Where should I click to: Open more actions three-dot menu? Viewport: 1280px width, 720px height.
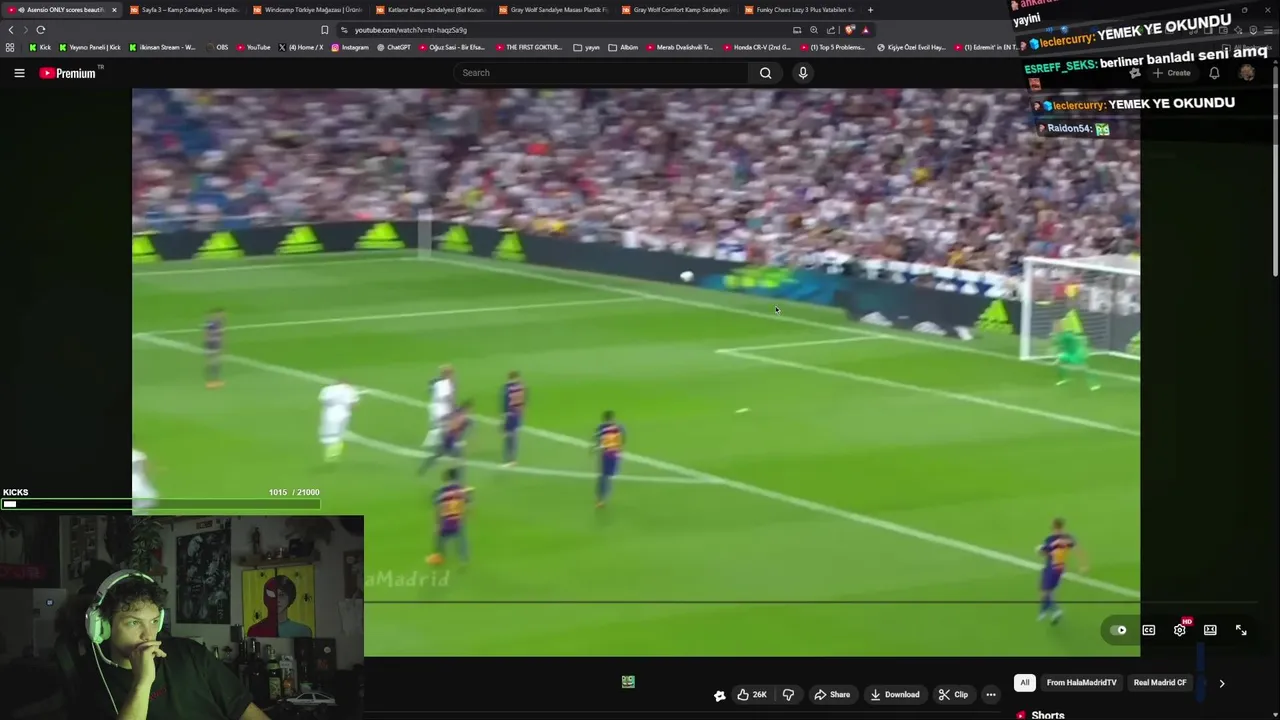tap(991, 695)
